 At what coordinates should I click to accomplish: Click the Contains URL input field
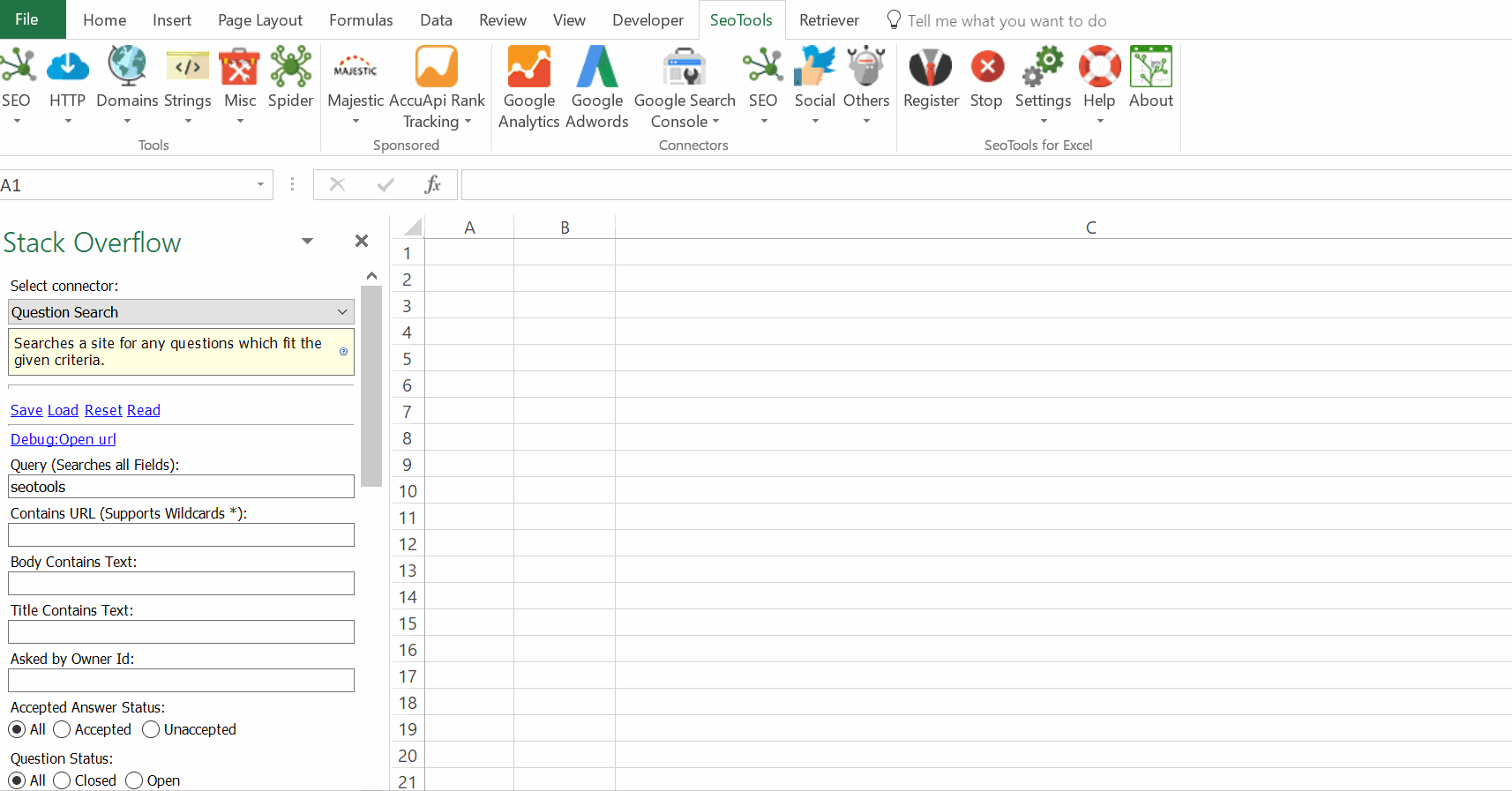click(181, 535)
